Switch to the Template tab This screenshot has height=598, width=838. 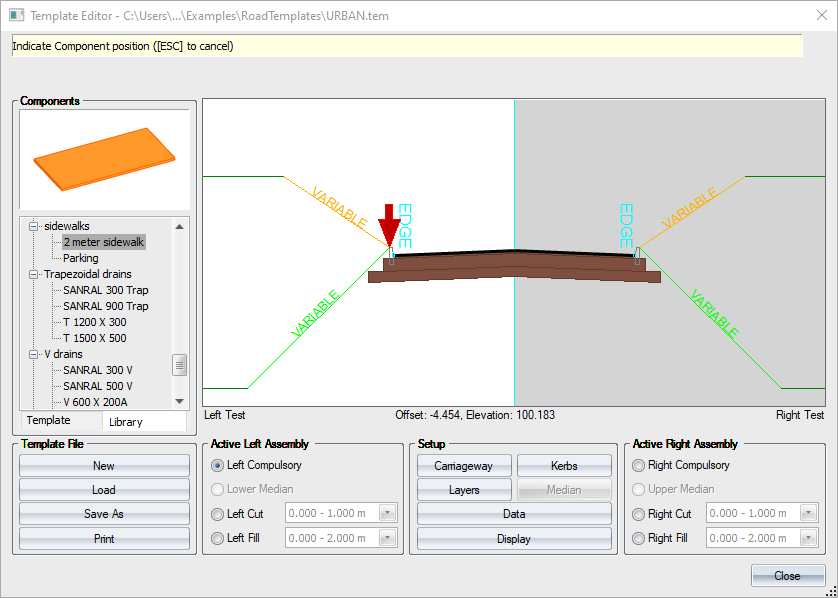(48, 421)
